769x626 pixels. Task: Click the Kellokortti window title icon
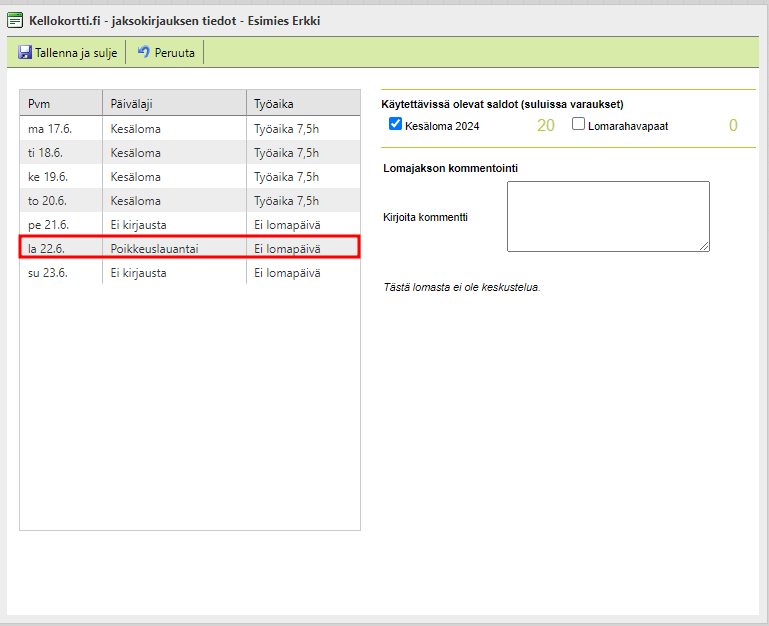coord(15,20)
